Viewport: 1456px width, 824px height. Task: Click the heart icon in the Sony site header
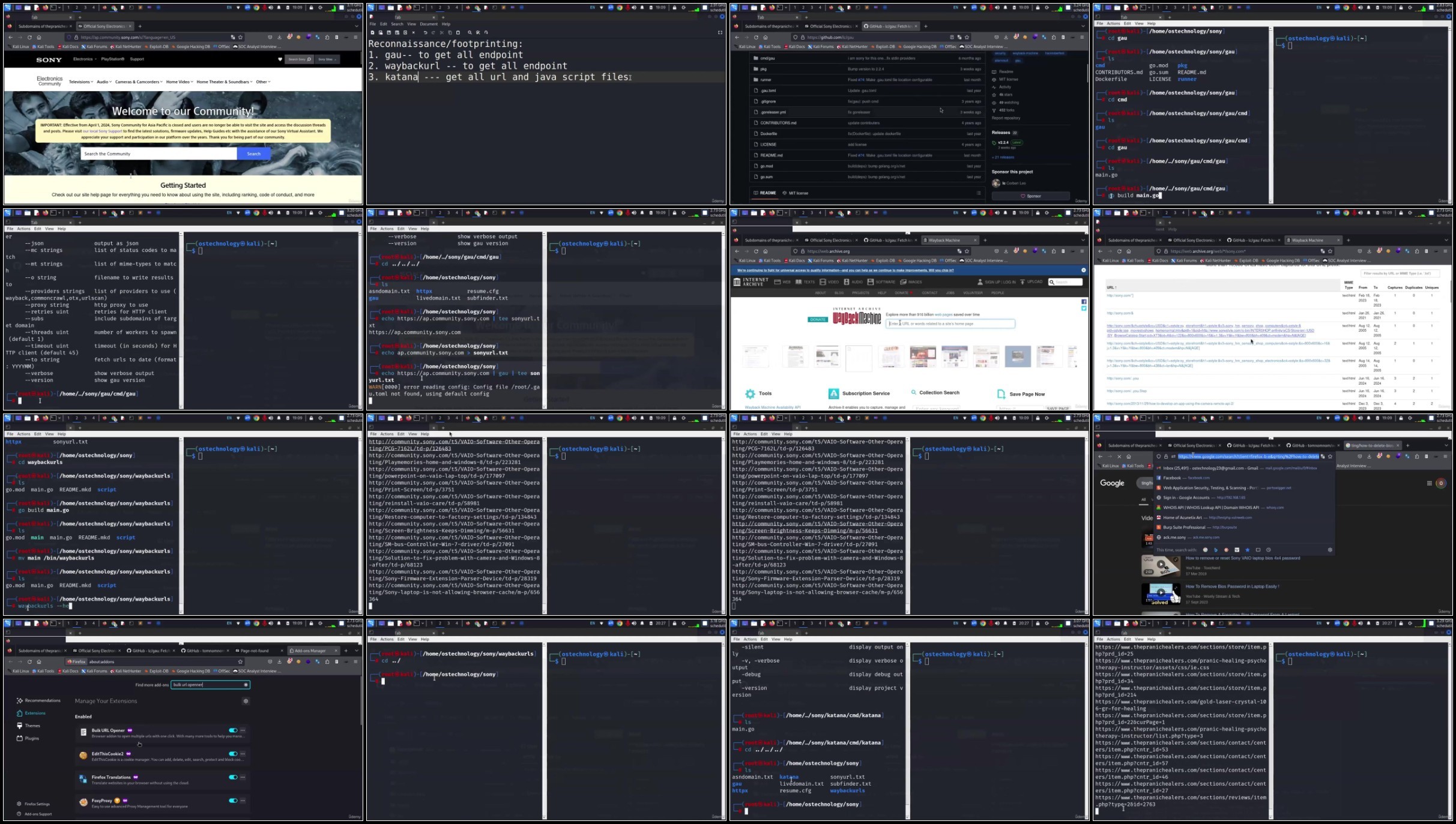280,59
